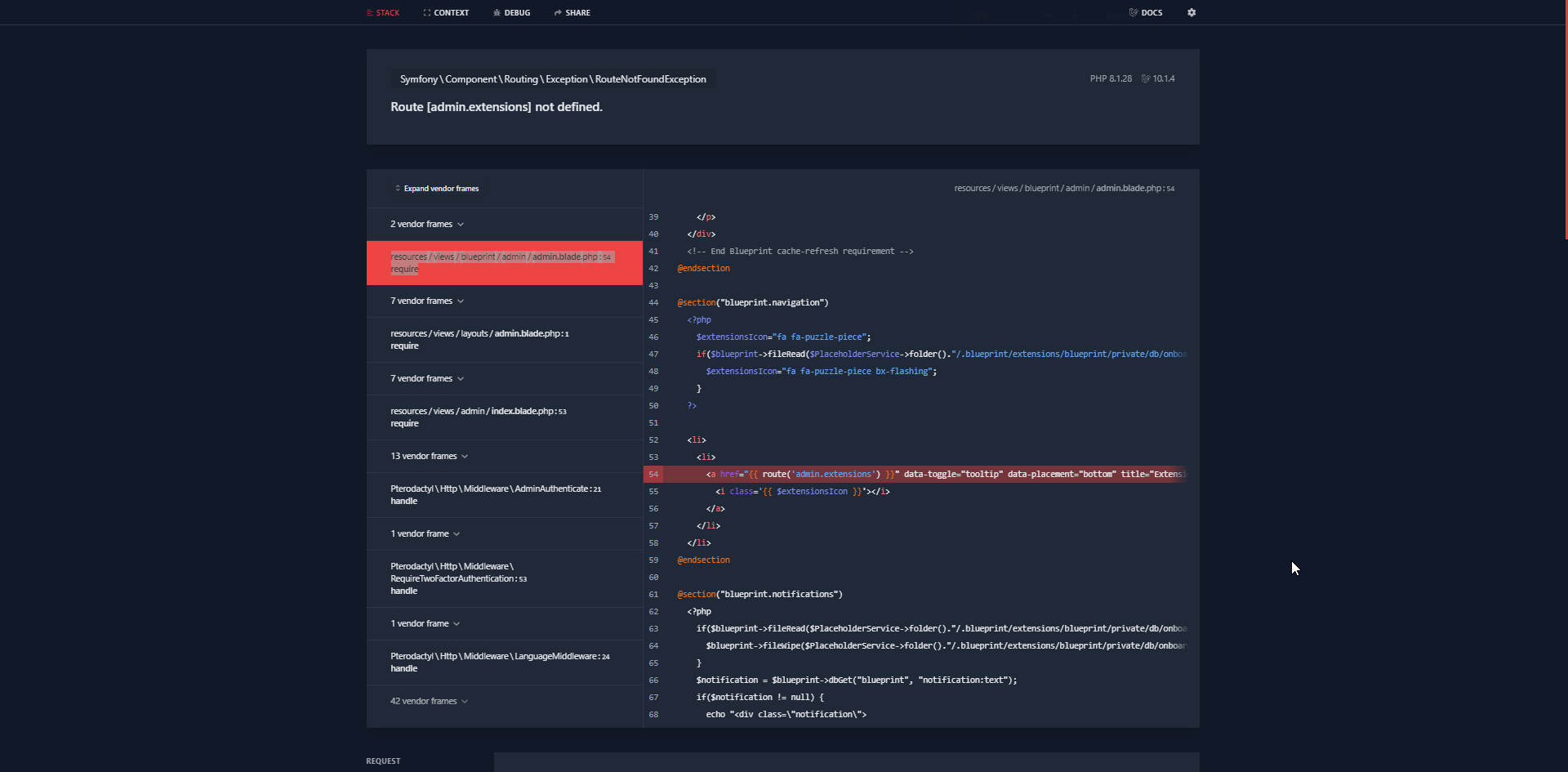The width and height of the screenshot is (1568, 772).
Task: Expand the 2 vendor frames group
Action: click(x=505, y=224)
